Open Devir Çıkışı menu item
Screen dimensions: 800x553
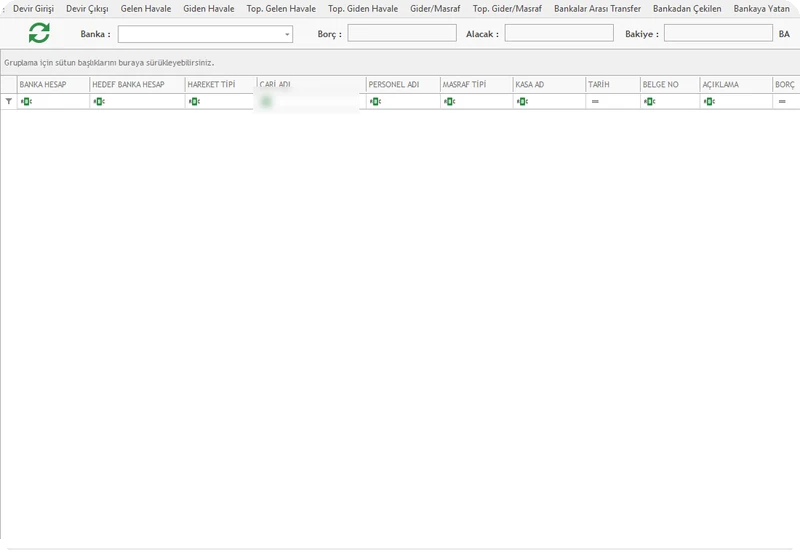(87, 9)
